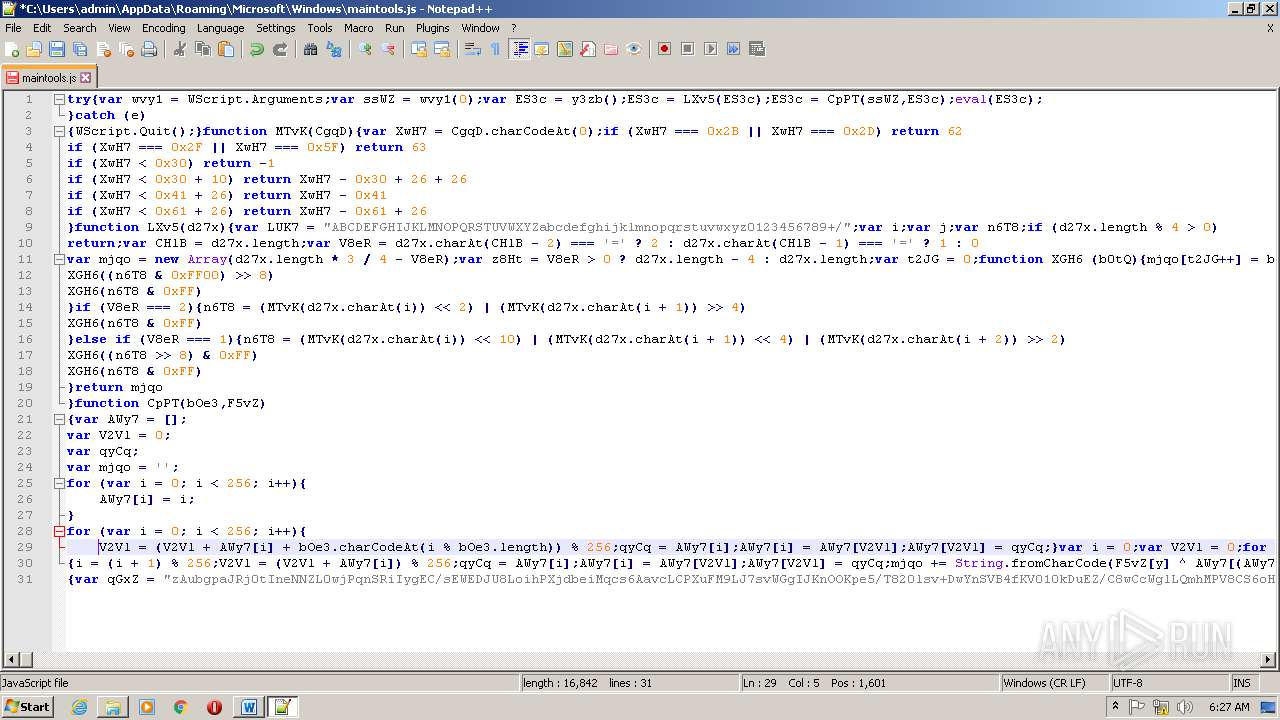Click Save Recorded Macro icon
Image resolution: width=1280 pixels, height=720 pixels.
click(757, 49)
